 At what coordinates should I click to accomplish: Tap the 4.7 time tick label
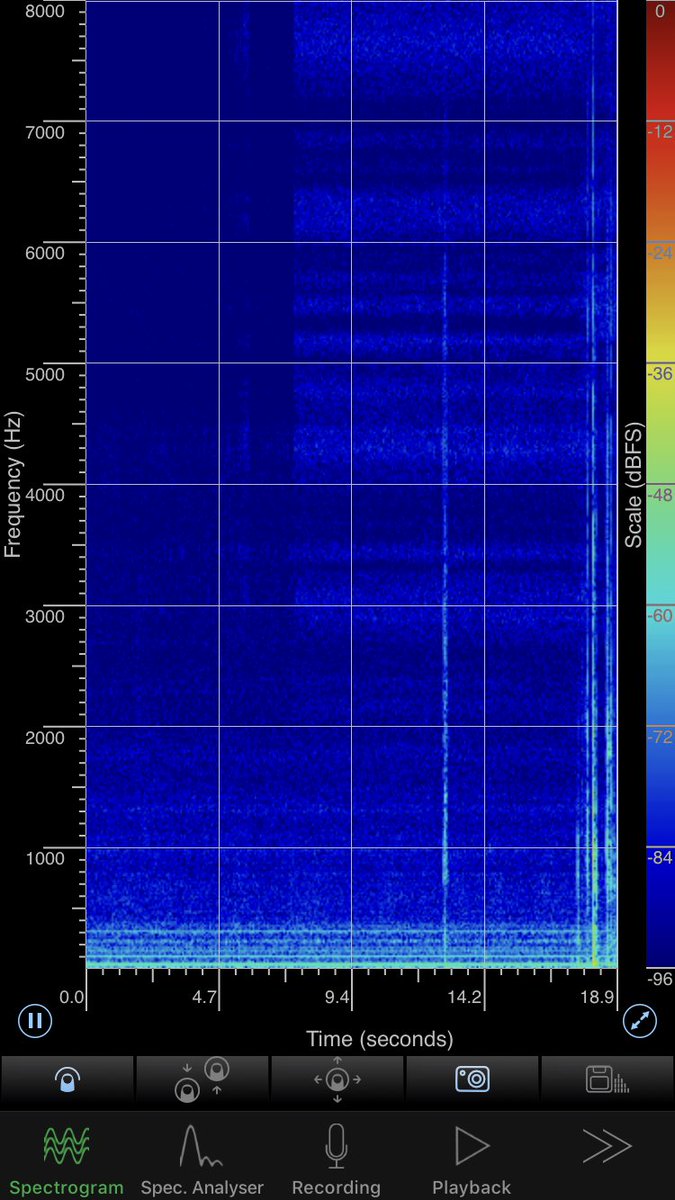click(x=205, y=997)
